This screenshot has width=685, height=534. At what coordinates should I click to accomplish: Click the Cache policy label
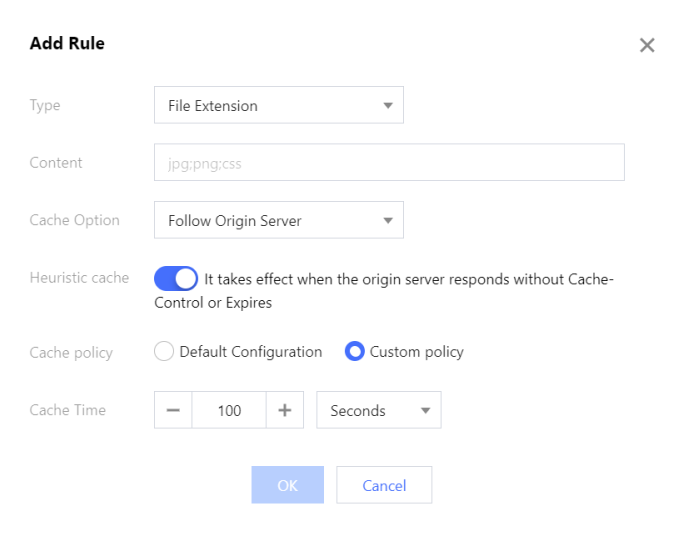tap(71, 352)
